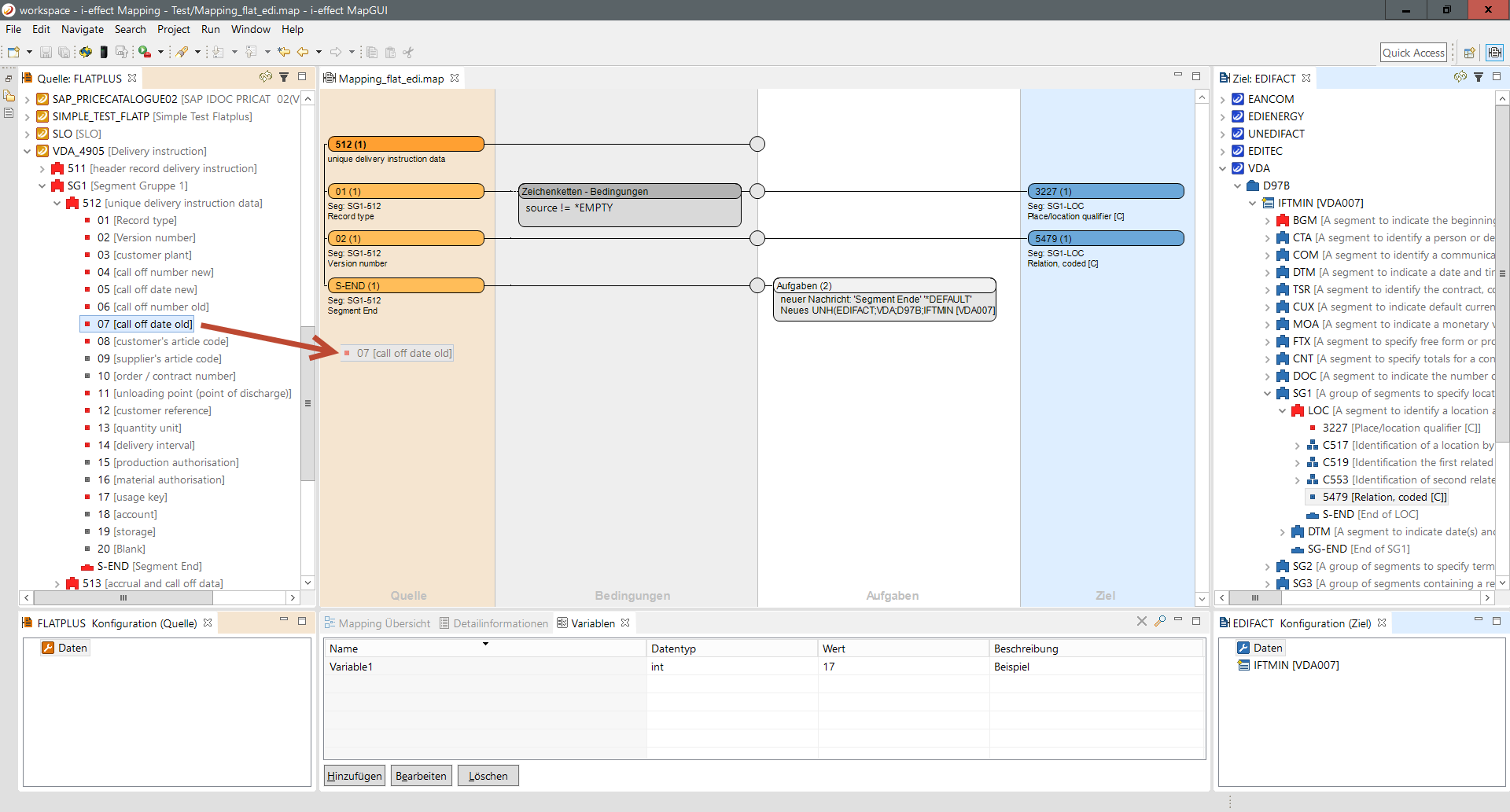Click in the Quick Access field

coord(1413,53)
